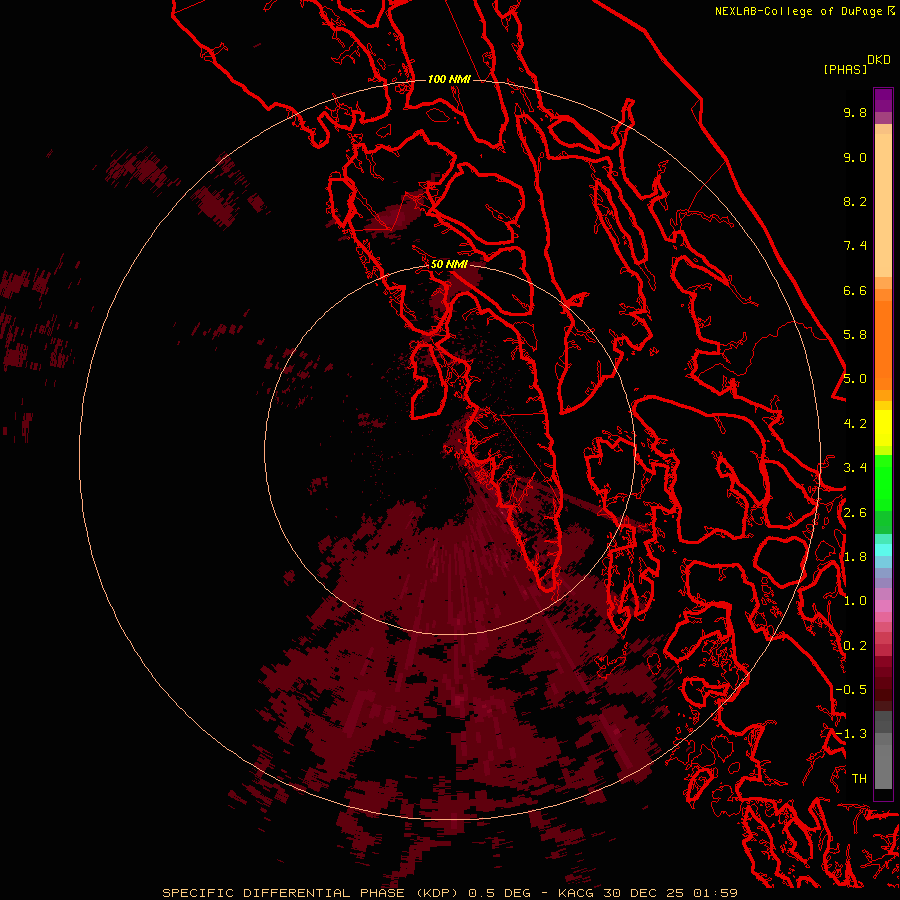This screenshot has height=900, width=900.
Task: Select the 9.8 value on color scale
Action: coord(855,112)
